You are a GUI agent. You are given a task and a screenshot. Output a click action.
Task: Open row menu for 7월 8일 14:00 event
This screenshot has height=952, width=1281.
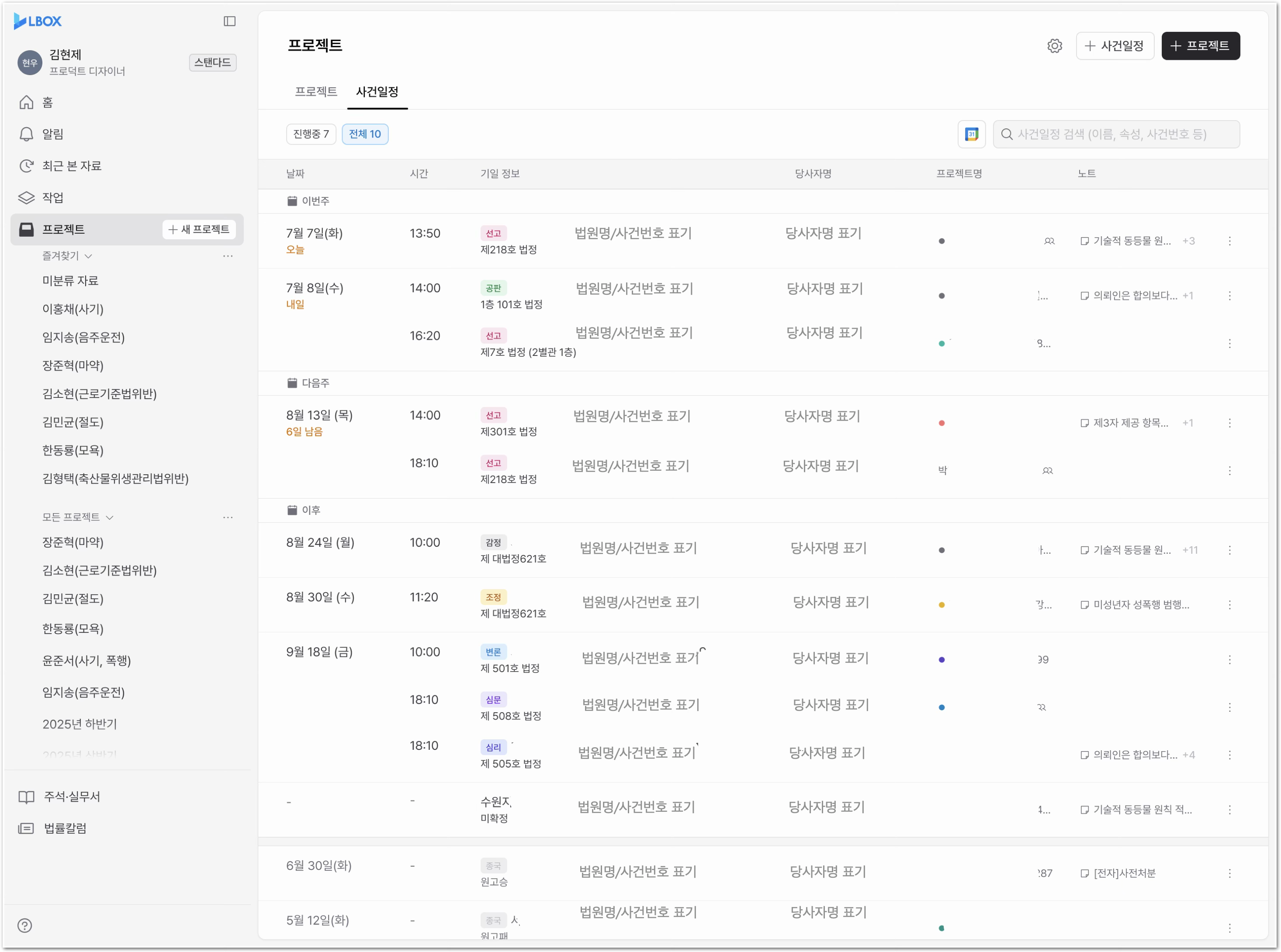[1230, 296]
